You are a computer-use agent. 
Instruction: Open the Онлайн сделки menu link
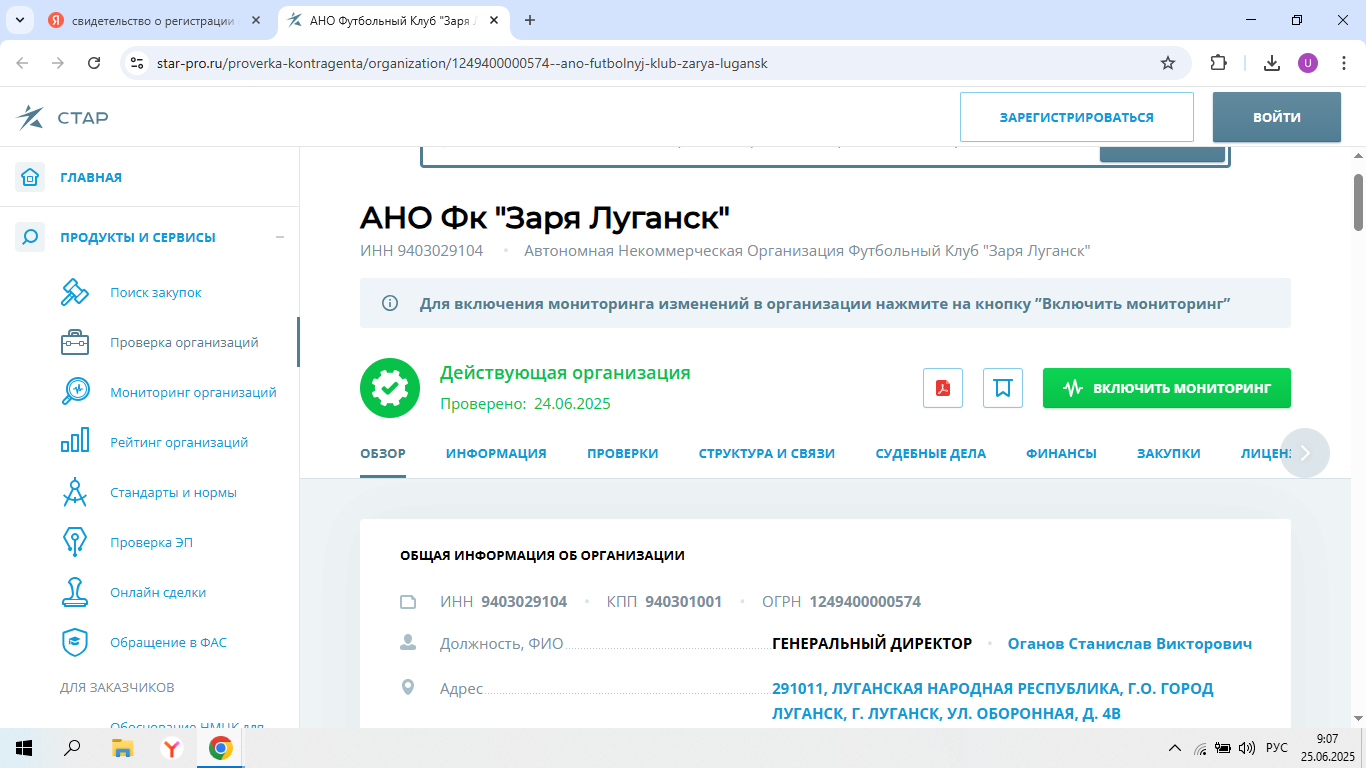158,592
